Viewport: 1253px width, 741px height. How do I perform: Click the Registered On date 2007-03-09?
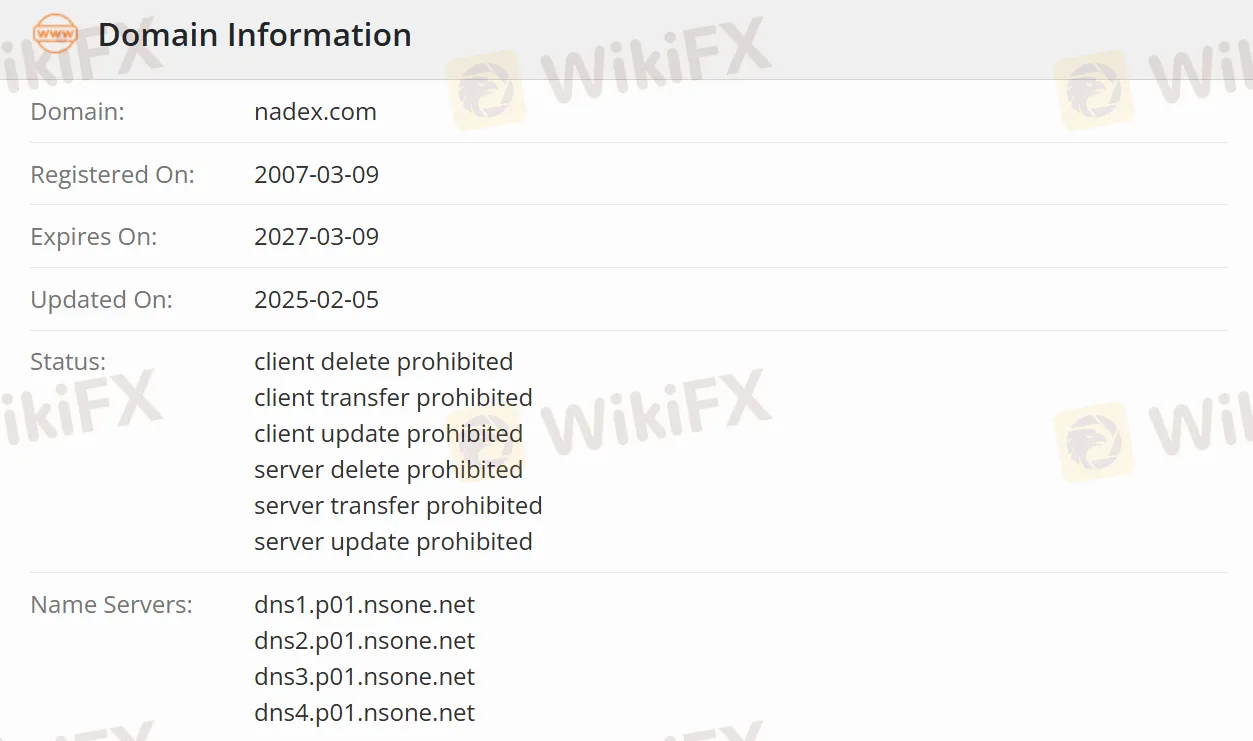316,175
